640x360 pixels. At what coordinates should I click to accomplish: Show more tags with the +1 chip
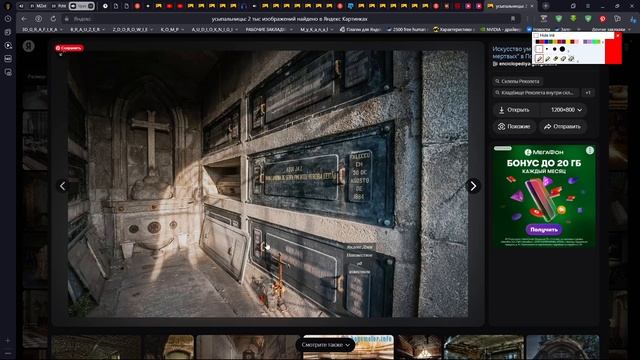(x=588, y=93)
